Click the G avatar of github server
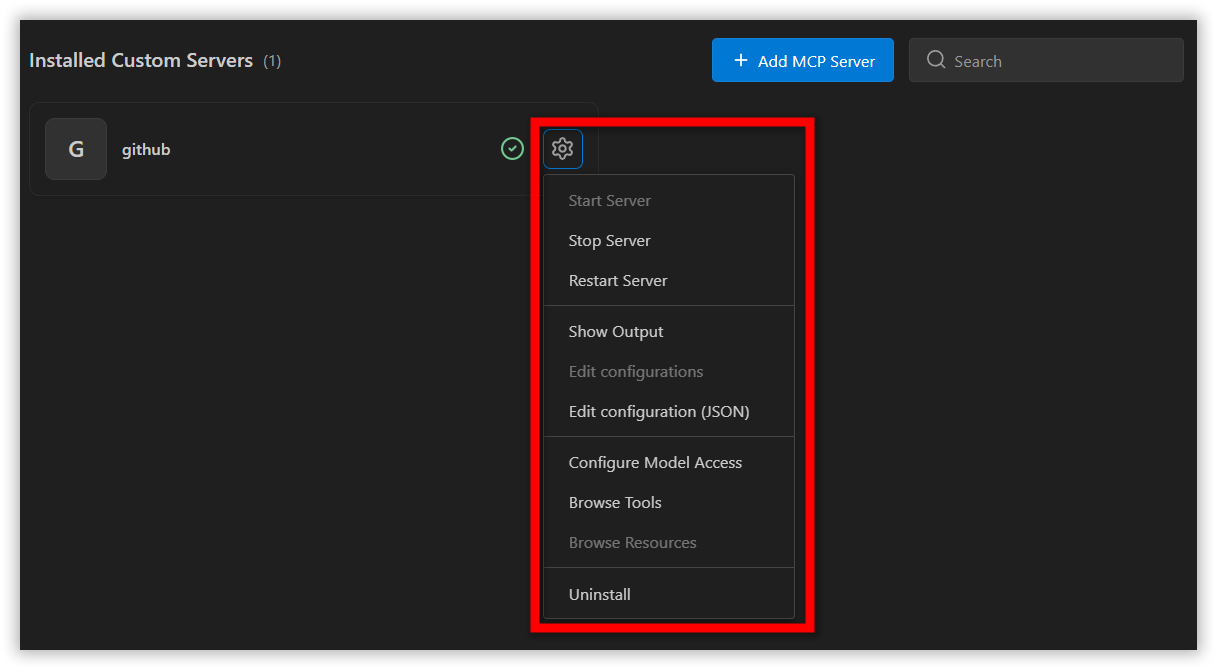This screenshot has height=670, width=1217. tap(76, 149)
